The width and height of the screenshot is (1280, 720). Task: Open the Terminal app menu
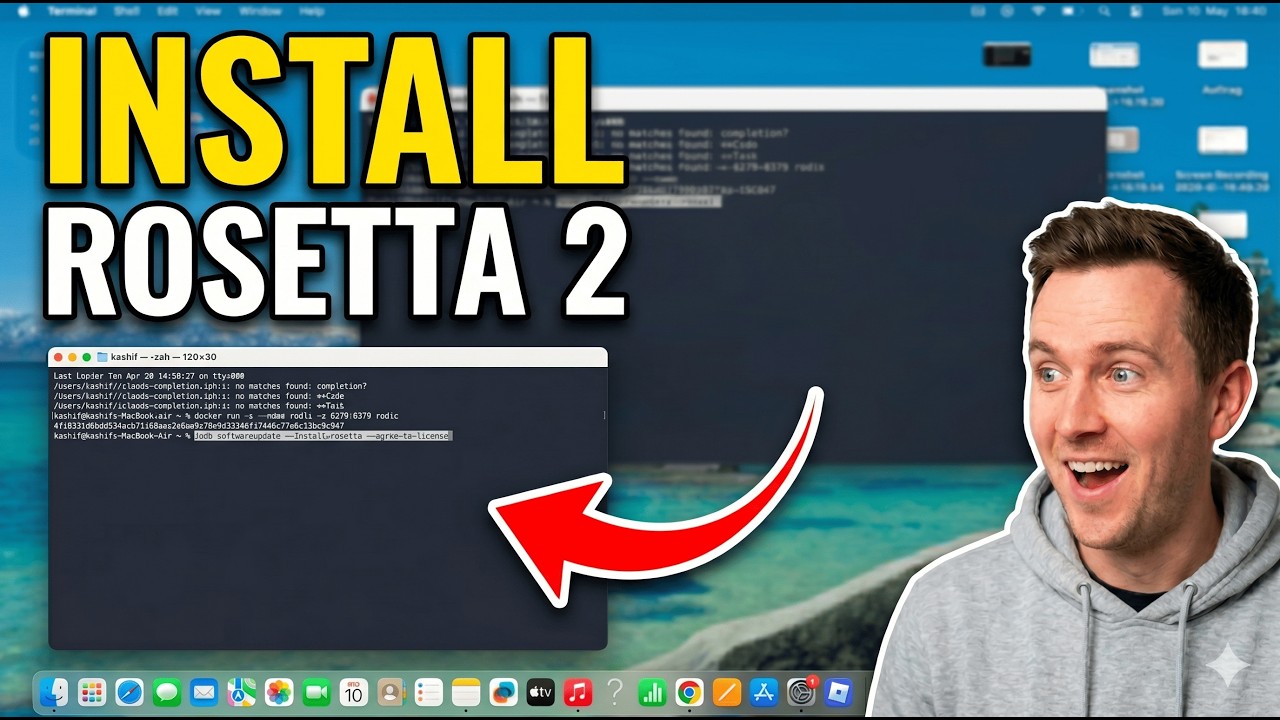pos(72,11)
